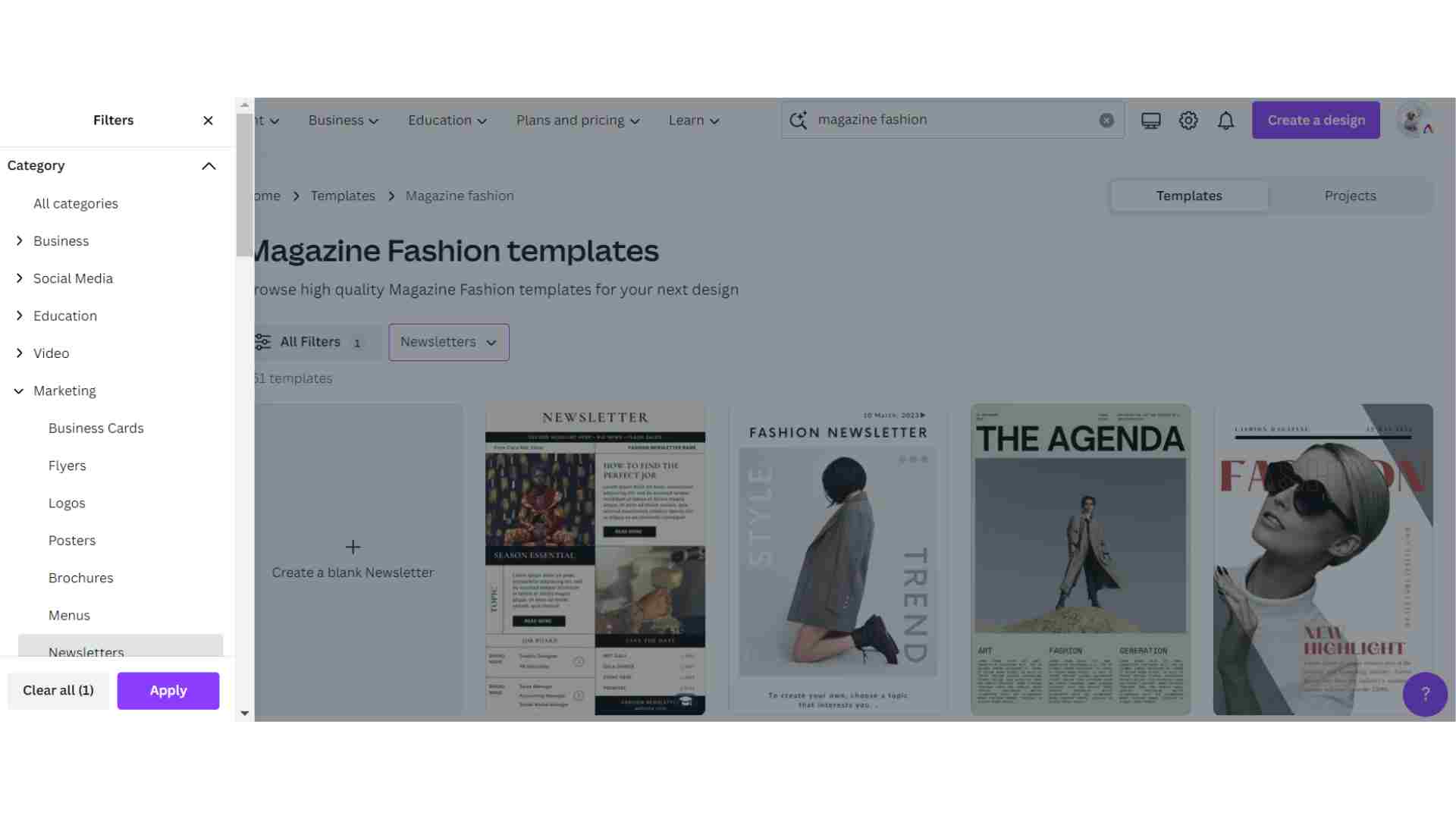1456x819 pixels.
Task: Click the All Filters sliders icon
Action: [263, 342]
